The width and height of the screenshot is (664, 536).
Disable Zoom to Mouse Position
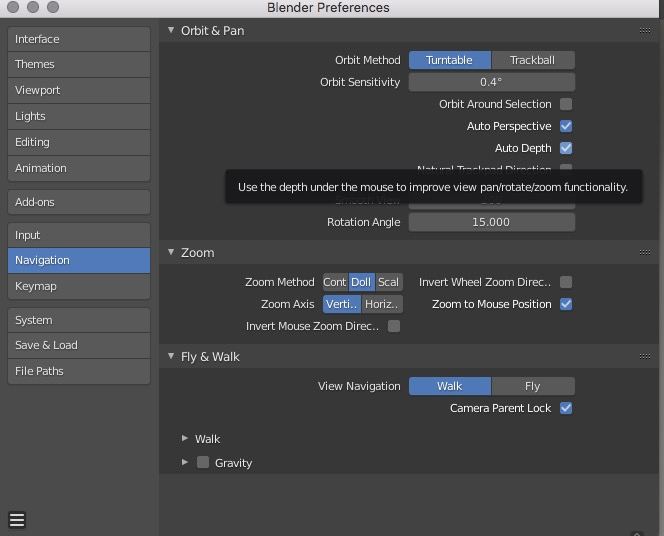[x=566, y=304]
